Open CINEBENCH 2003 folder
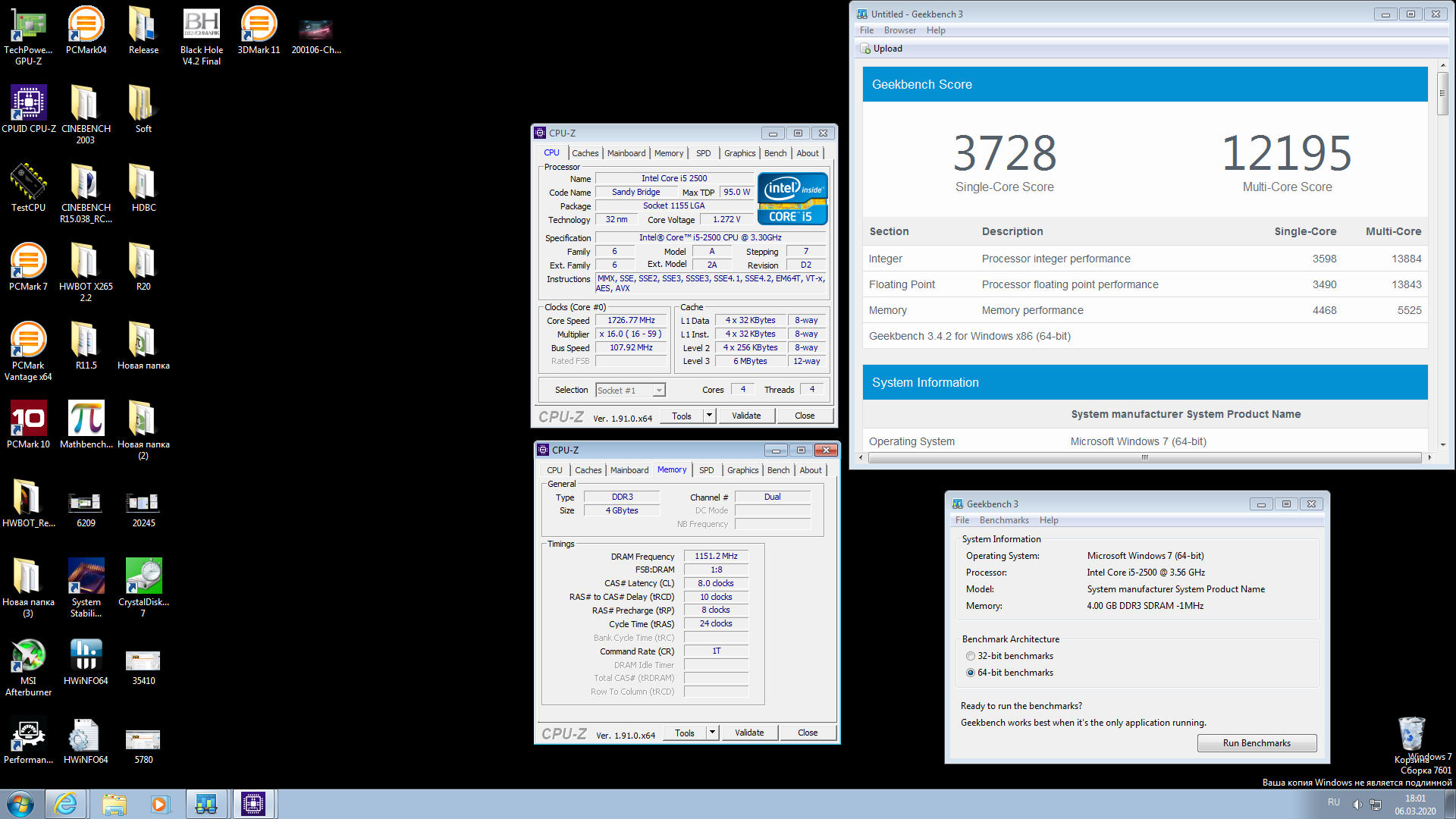1456x819 pixels. pyautogui.click(x=86, y=115)
